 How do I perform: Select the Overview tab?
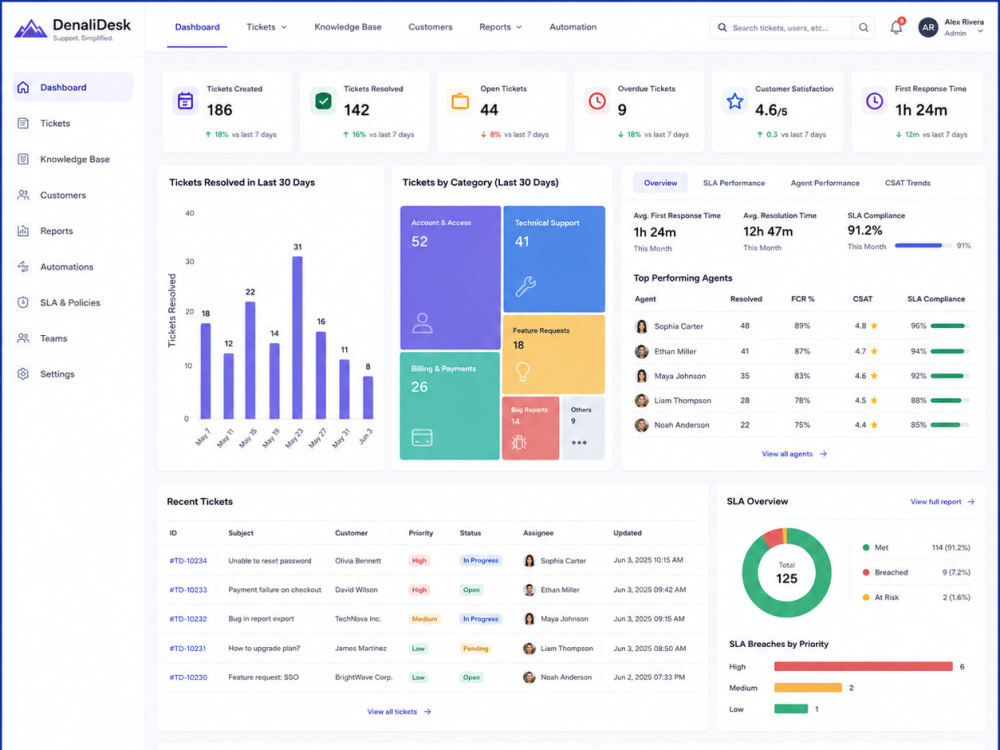click(660, 183)
